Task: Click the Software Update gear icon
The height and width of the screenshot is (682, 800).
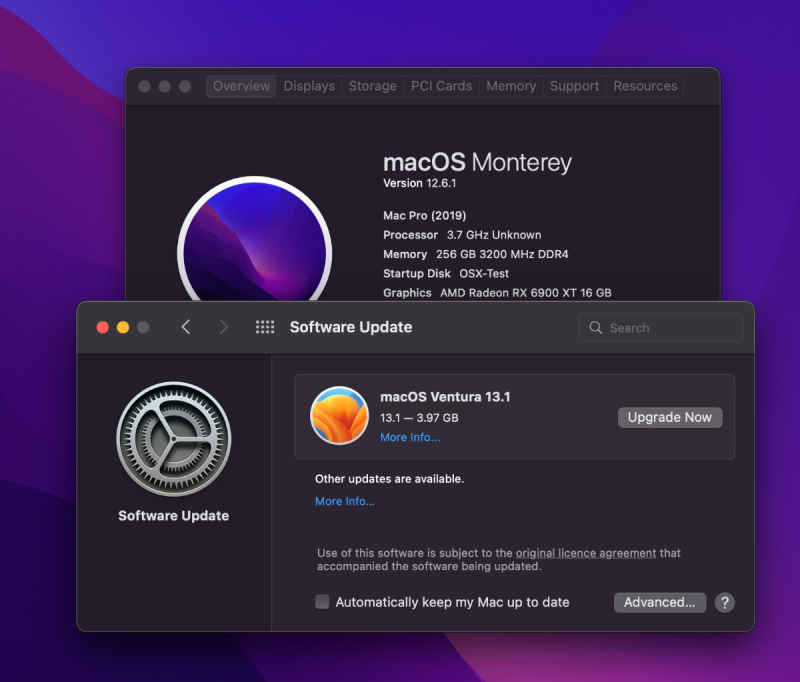Action: (173, 439)
